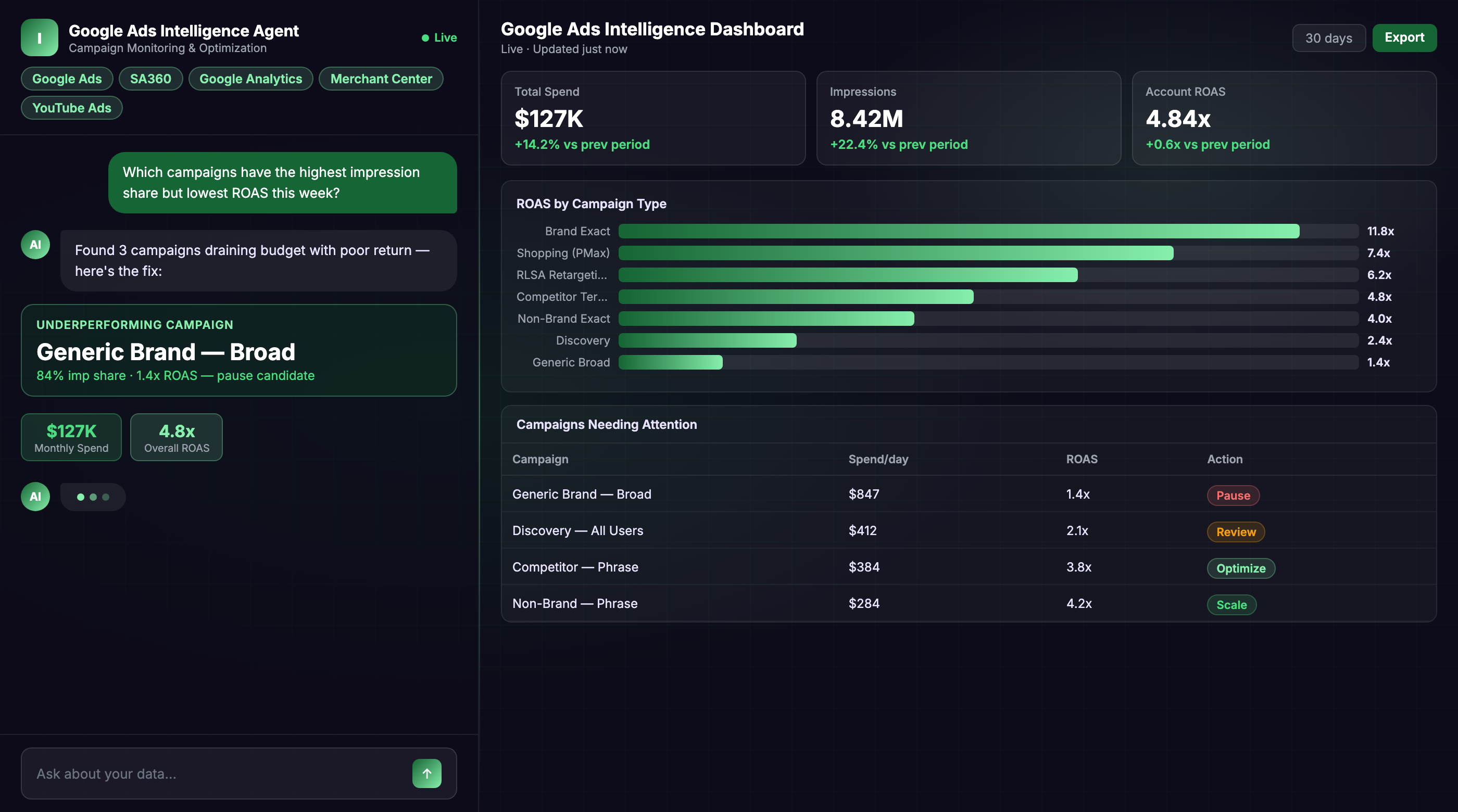
Task: Click the 11.8x value for Brand Exact
Action: tap(1380, 231)
